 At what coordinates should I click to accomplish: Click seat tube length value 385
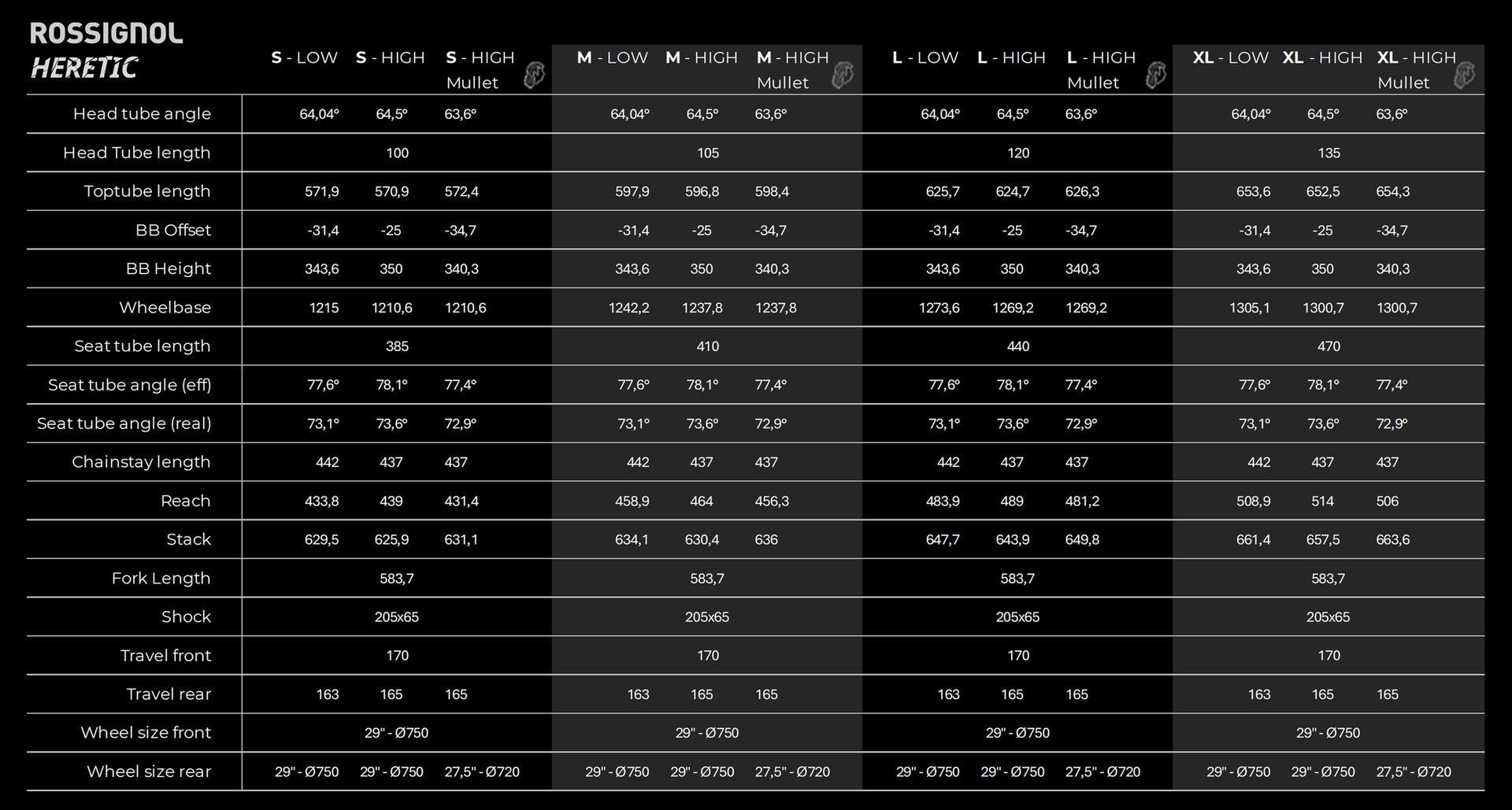tap(397, 346)
